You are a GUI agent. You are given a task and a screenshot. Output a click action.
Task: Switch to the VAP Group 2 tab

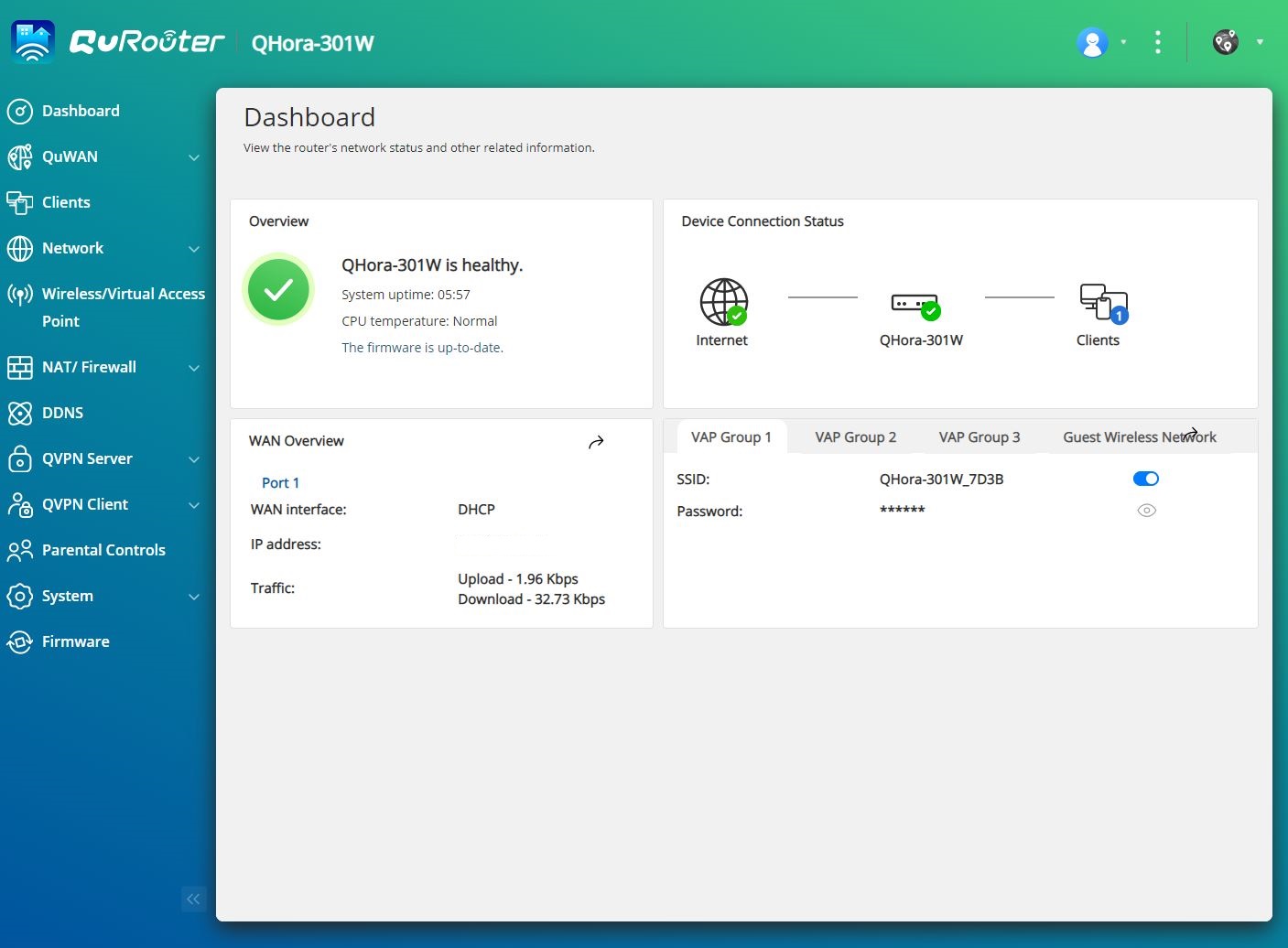click(x=856, y=437)
